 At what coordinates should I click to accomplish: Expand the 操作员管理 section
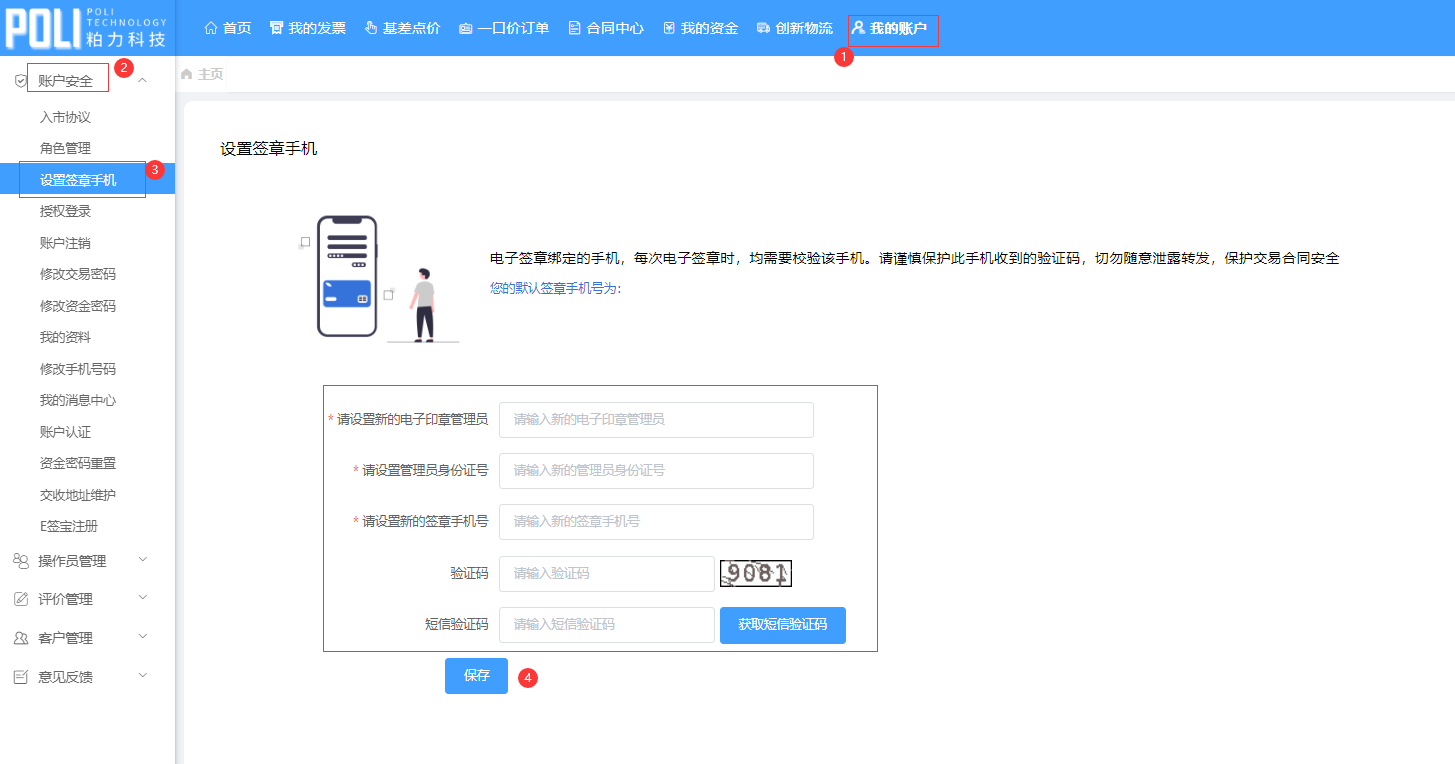click(142, 560)
